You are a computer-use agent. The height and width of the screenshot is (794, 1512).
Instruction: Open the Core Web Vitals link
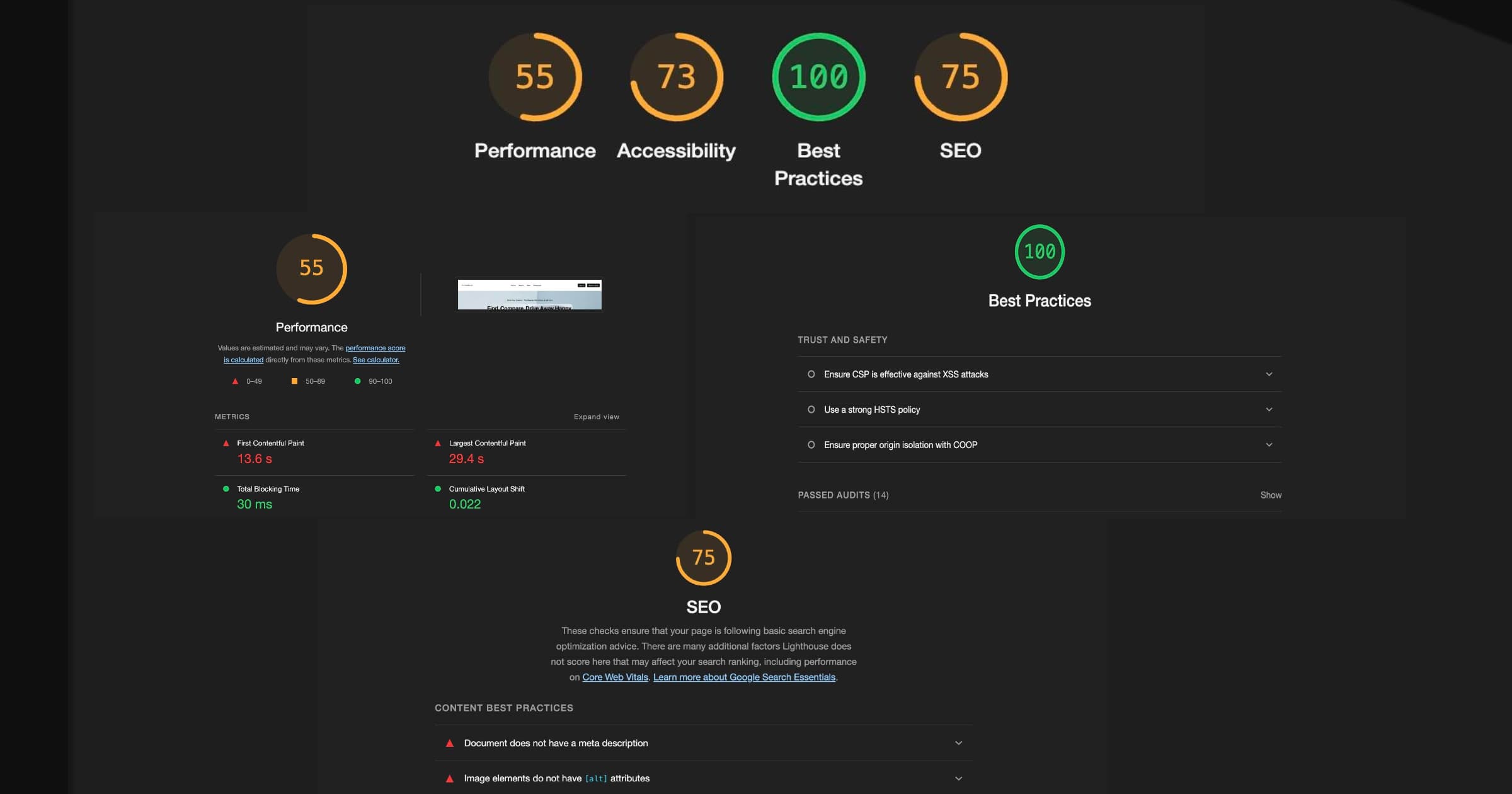point(615,677)
